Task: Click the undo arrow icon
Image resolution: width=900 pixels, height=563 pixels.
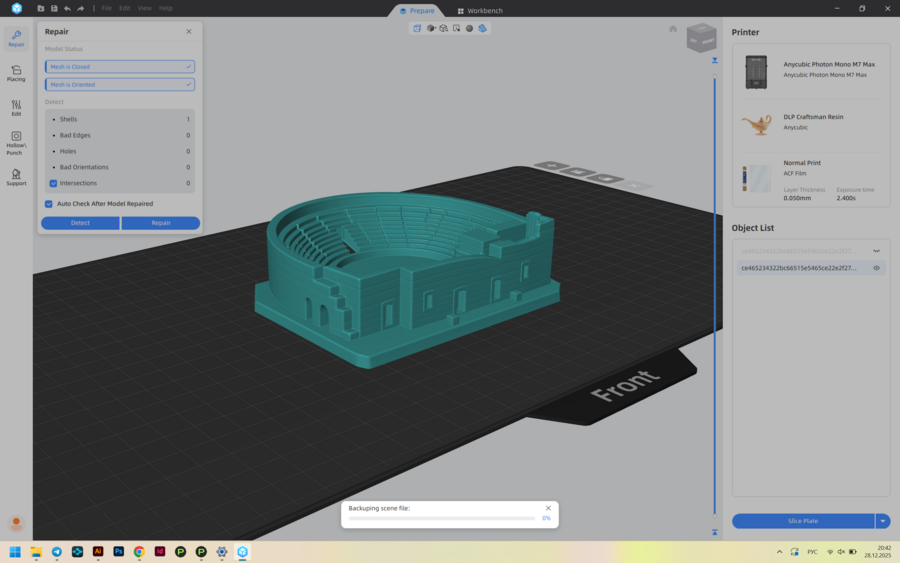Action: (x=67, y=8)
